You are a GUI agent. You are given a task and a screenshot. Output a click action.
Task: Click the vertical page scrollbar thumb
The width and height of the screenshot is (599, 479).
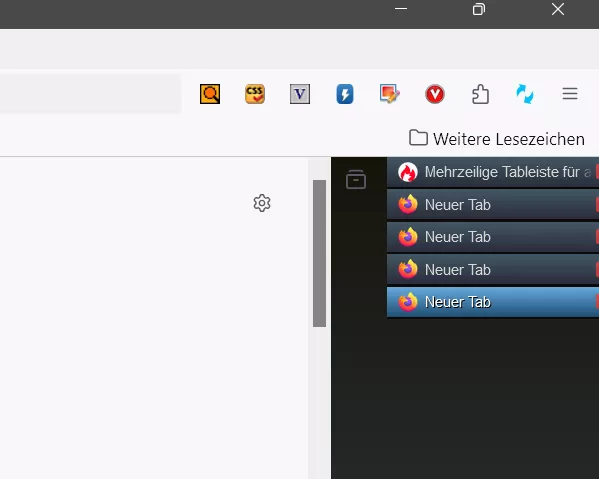click(319, 253)
